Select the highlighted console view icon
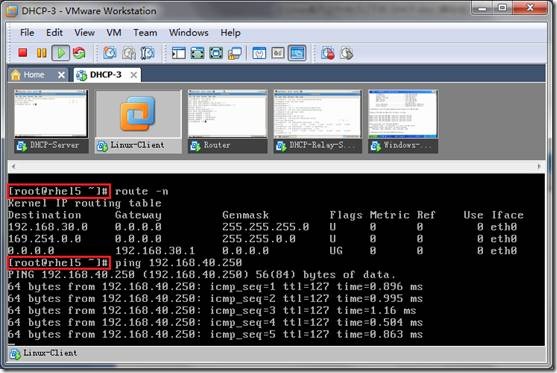The height and width of the screenshot is (373, 557). (297, 53)
